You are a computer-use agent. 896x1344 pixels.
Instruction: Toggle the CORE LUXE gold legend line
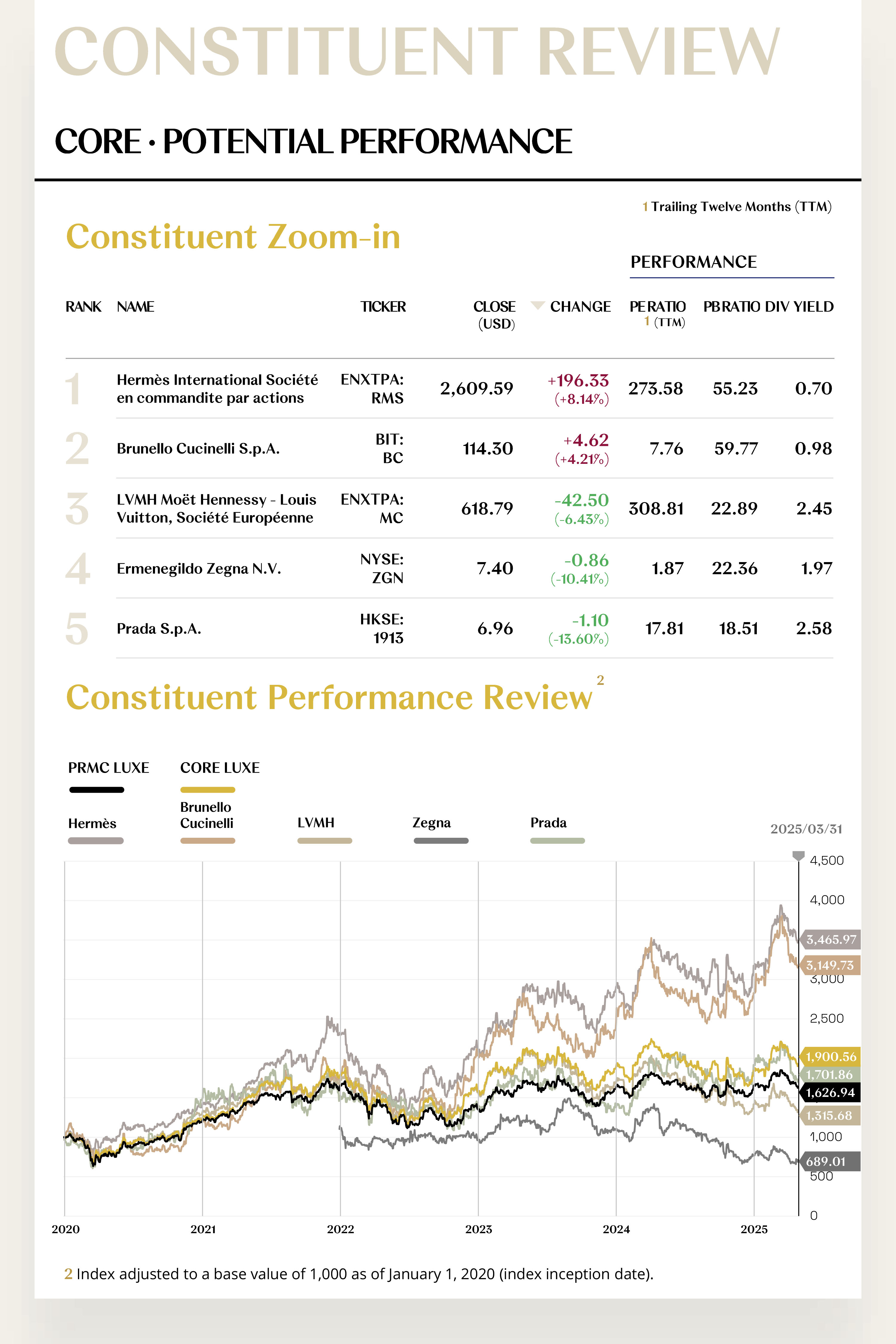pyautogui.click(x=208, y=790)
